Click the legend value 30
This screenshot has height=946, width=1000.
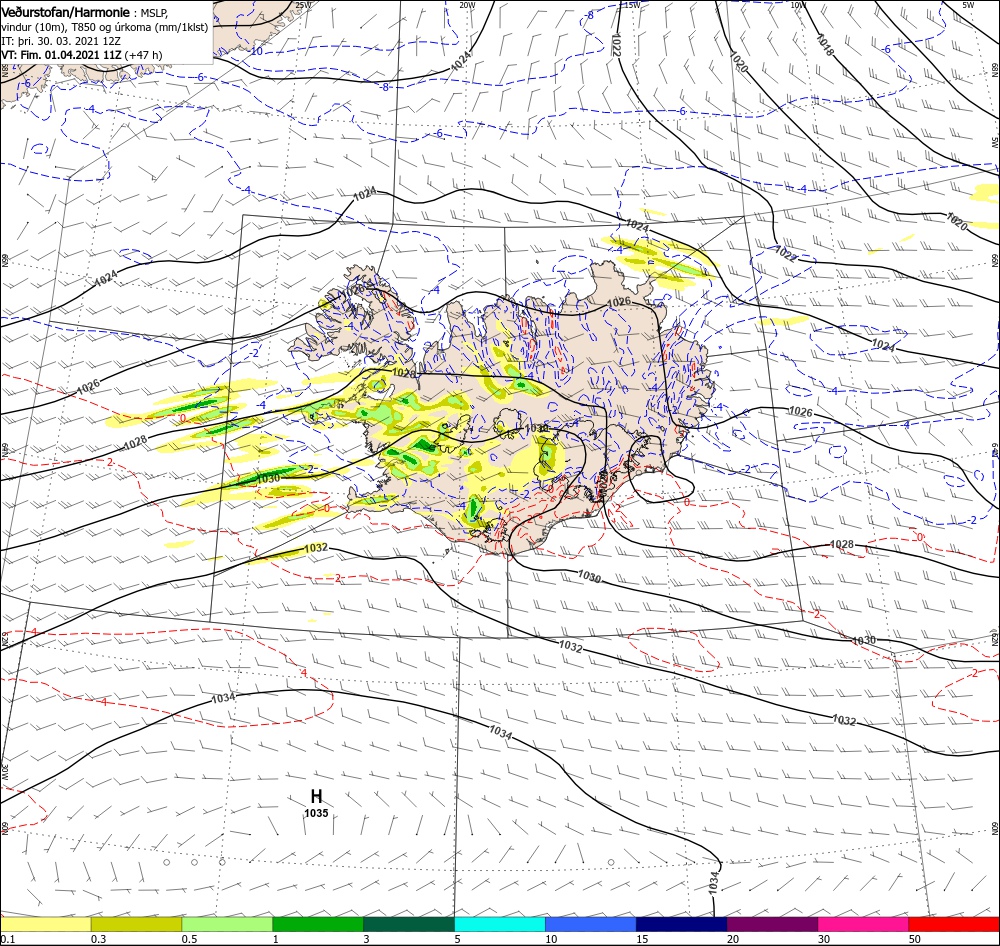[824, 939]
